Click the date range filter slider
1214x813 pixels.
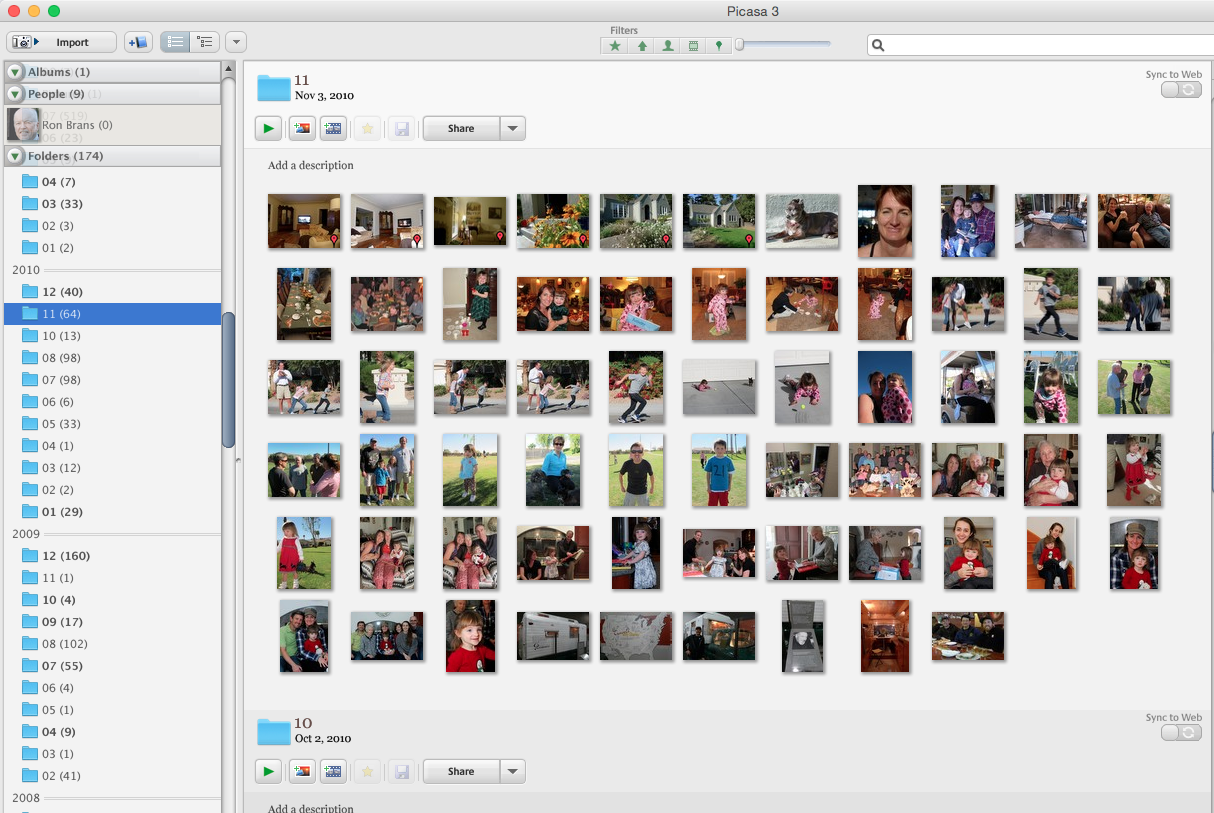784,44
